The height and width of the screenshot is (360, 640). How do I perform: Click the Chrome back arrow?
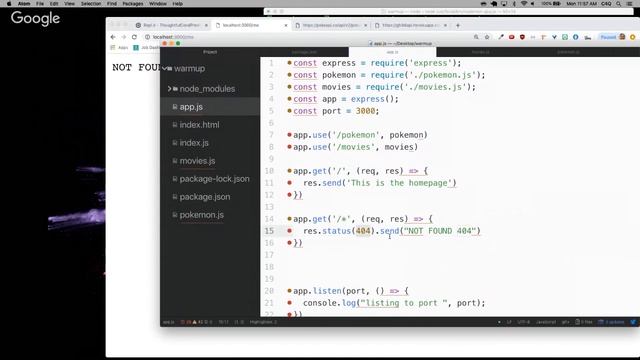pyautogui.click(x=113, y=37)
